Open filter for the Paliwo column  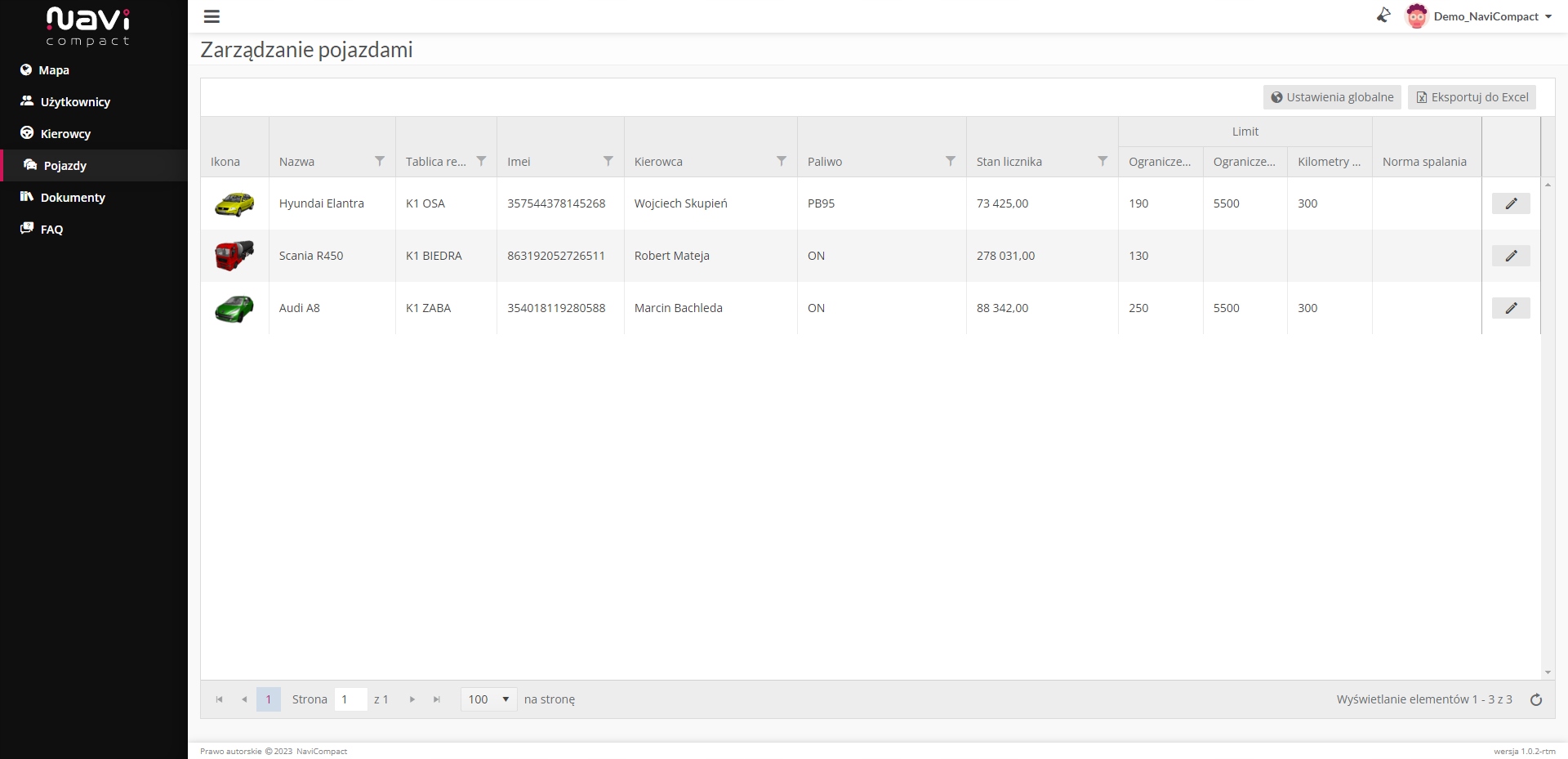(951, 161)
